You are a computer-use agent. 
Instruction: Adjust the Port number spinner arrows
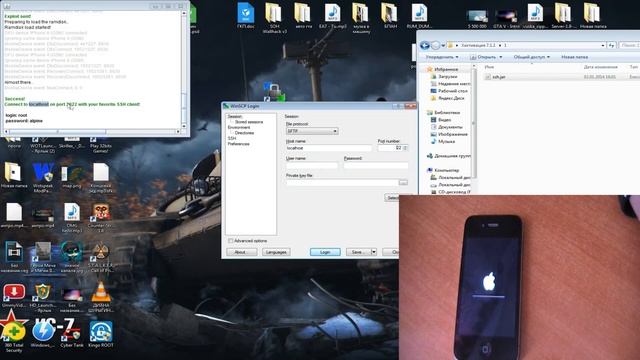point(405,148)
